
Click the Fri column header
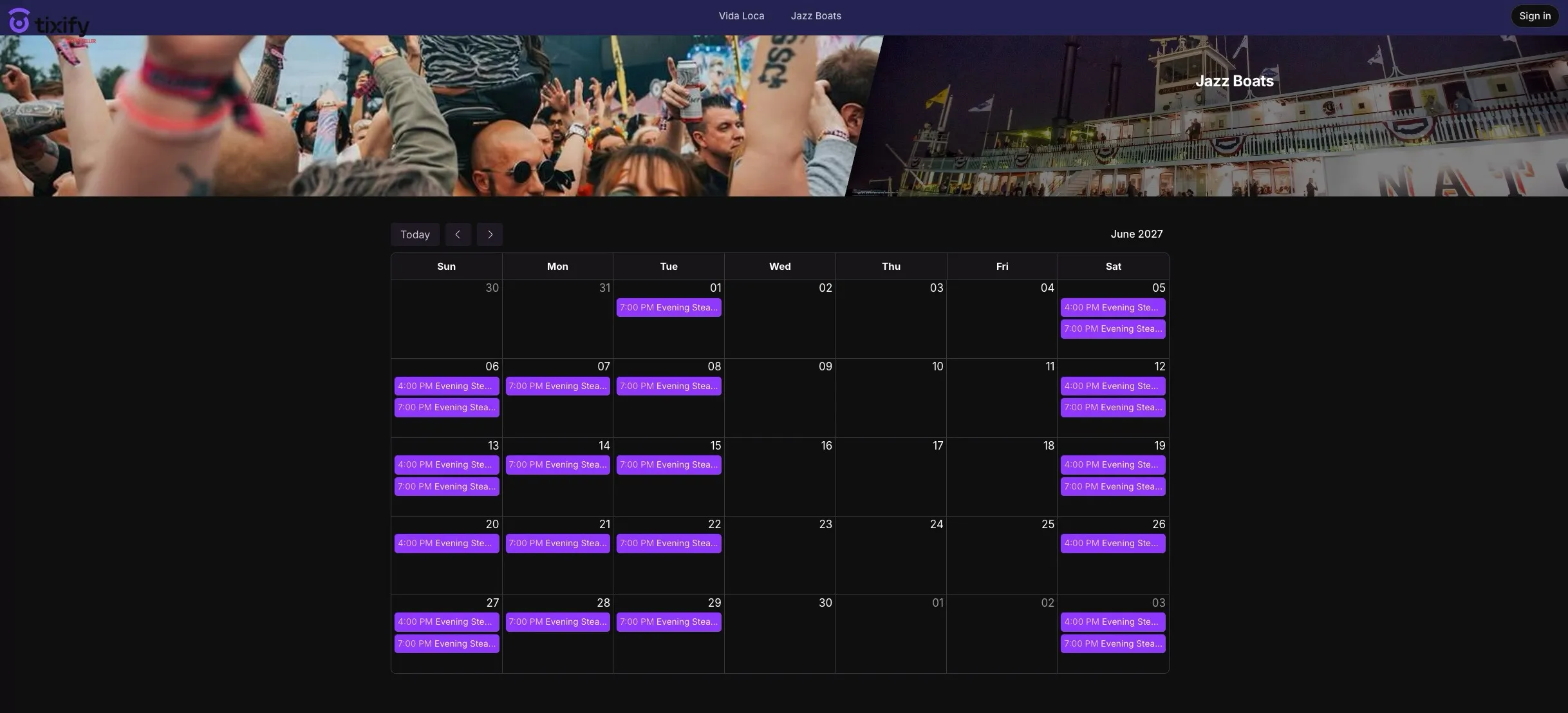(x=1002, y=267)
